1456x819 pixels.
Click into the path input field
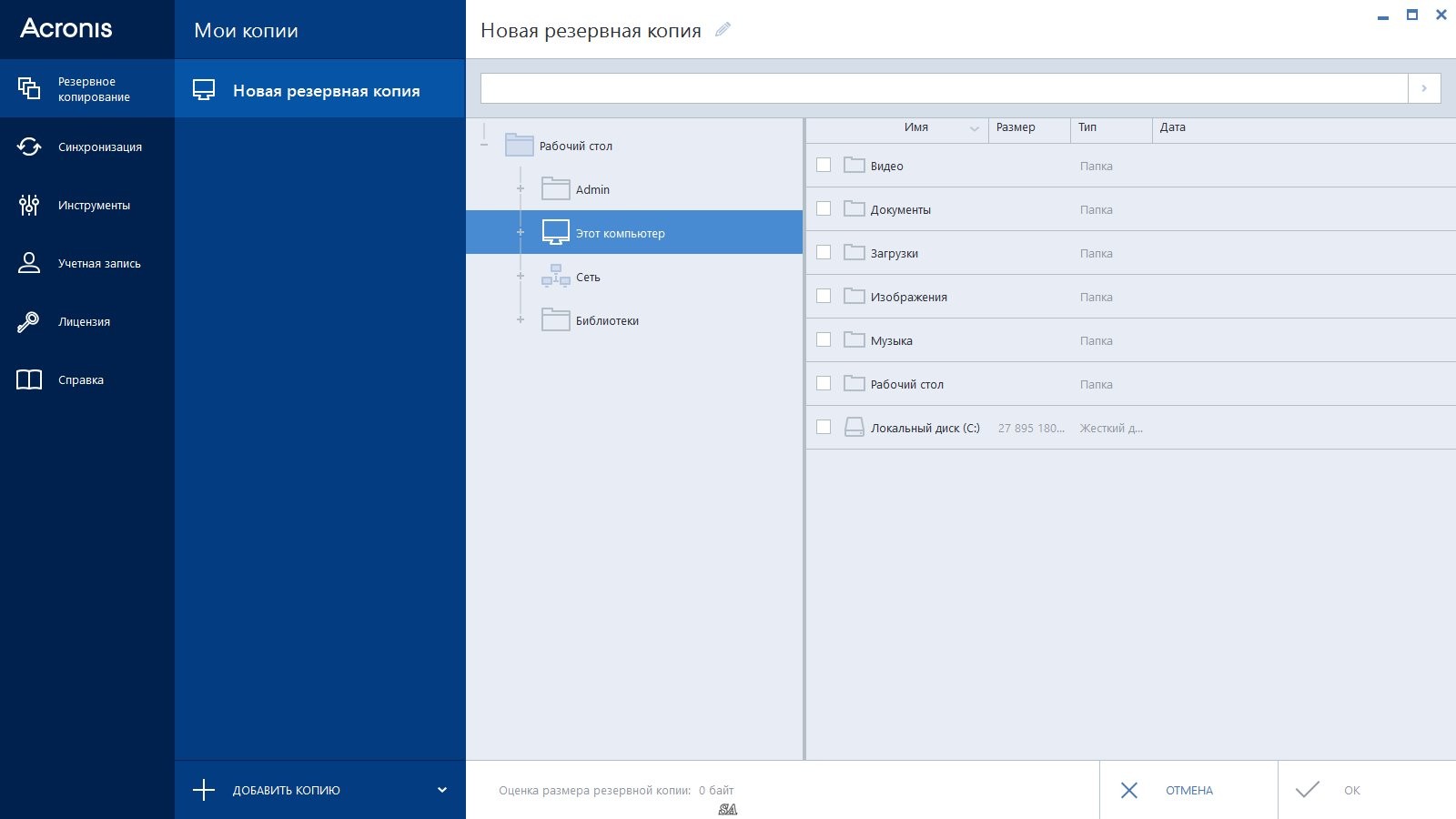(x=944, y=88)
